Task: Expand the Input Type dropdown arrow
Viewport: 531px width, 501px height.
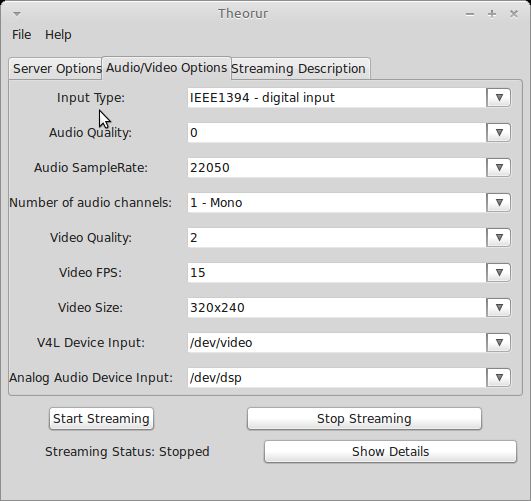Action: [x=498, y=98]
